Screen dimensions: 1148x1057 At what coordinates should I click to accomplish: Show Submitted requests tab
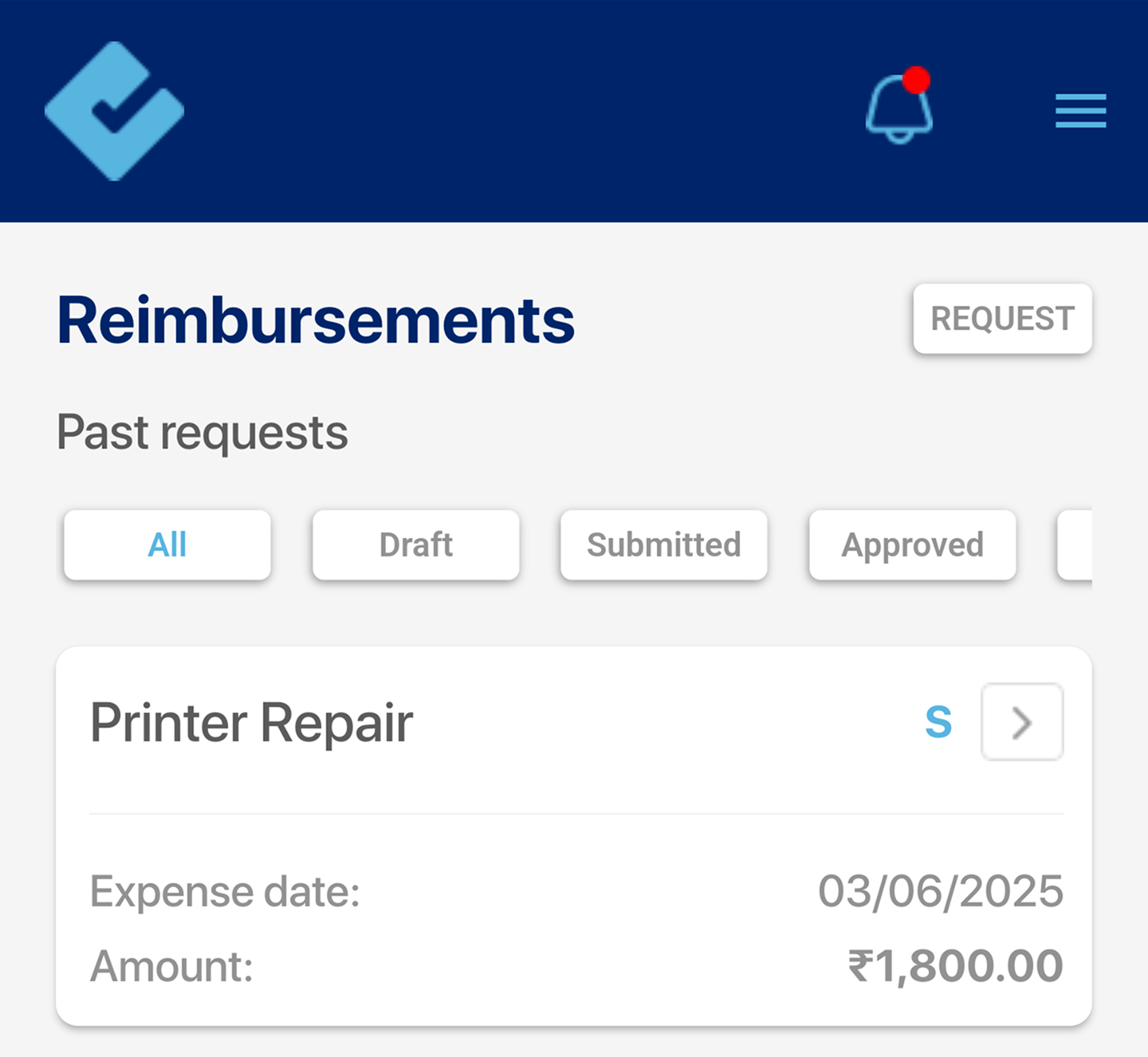tap(663, 545)
